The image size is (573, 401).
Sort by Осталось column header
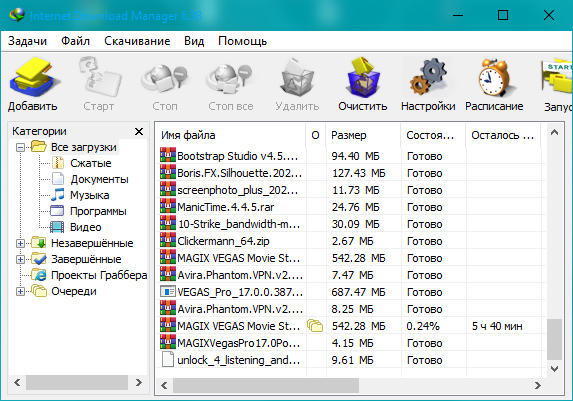click(503, 135)
